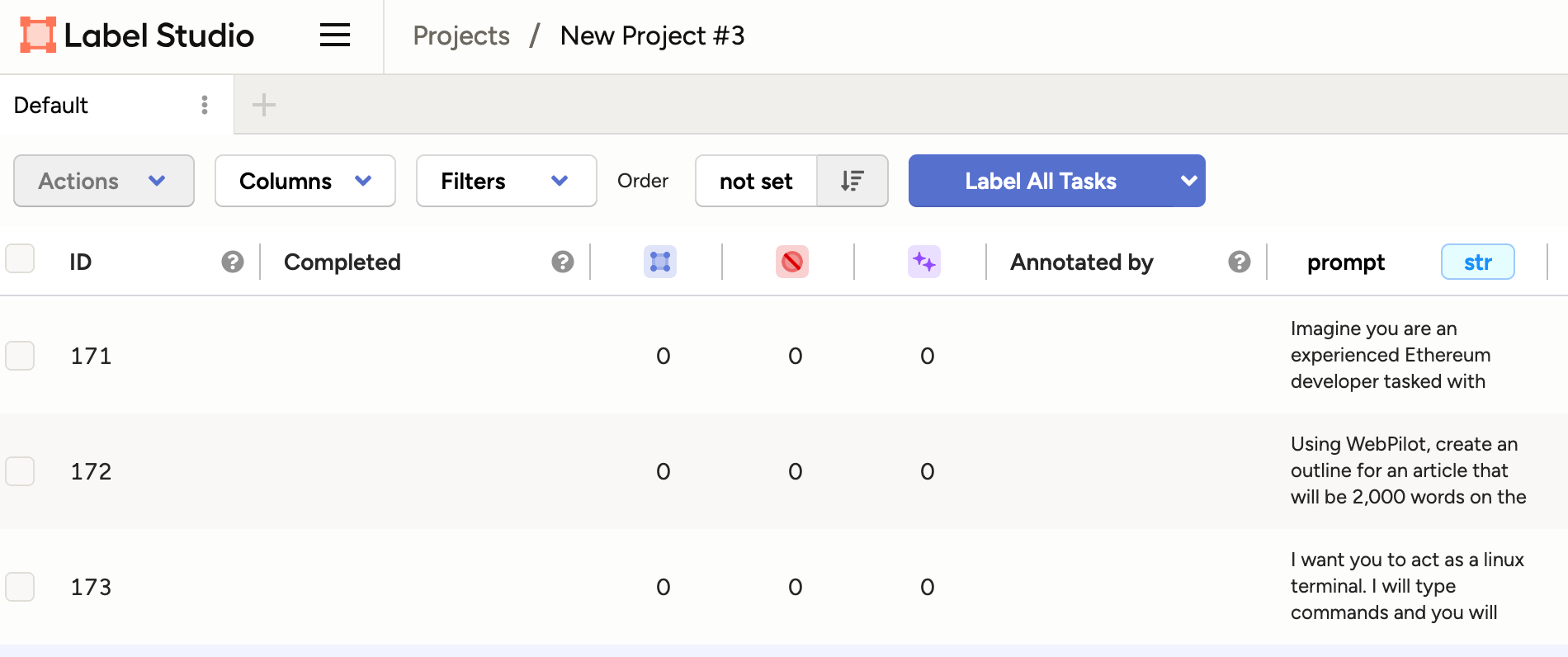Viewport: 1568px width, 657px height.
Task: Open task 172 prompt text cell
Action: (x=1407, y=470)
